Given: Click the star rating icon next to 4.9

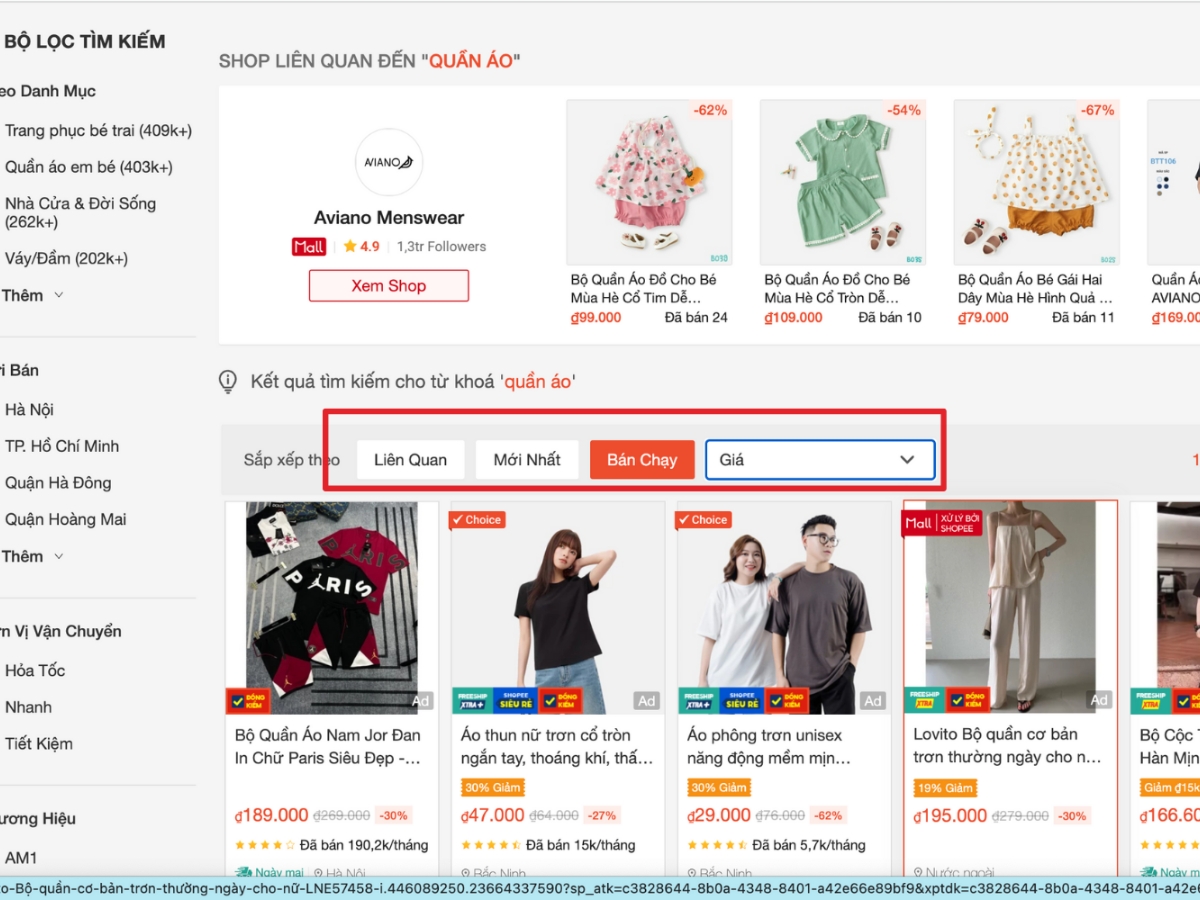Looking at the screenshot, I should pyautogui.click(x=352, y=246).
